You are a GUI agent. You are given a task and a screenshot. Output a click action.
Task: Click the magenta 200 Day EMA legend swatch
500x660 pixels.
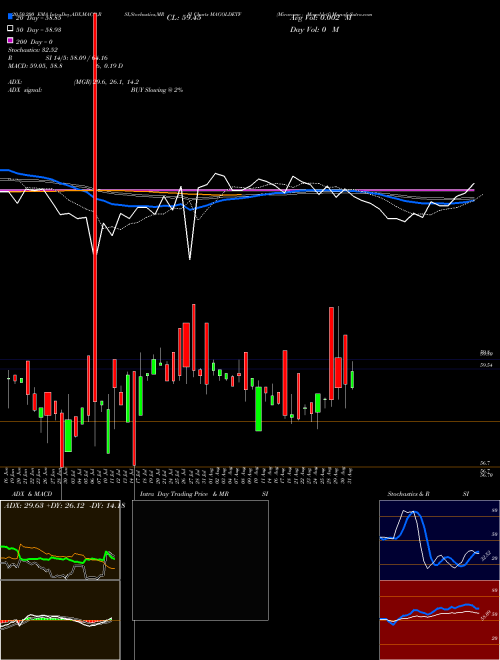(10, 41)
